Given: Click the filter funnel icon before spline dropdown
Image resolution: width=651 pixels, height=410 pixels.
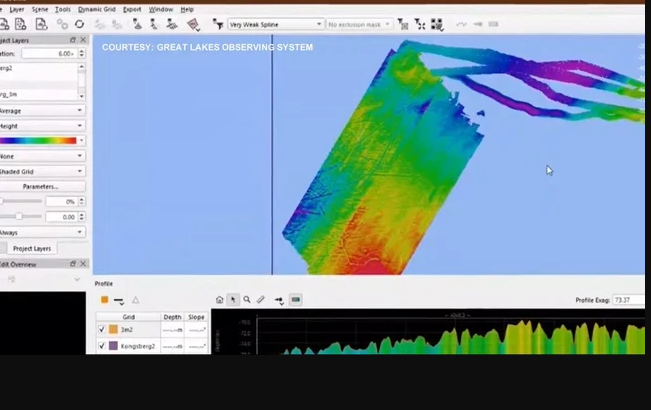Looking at the screenshot, I should (x=218, y=24).
